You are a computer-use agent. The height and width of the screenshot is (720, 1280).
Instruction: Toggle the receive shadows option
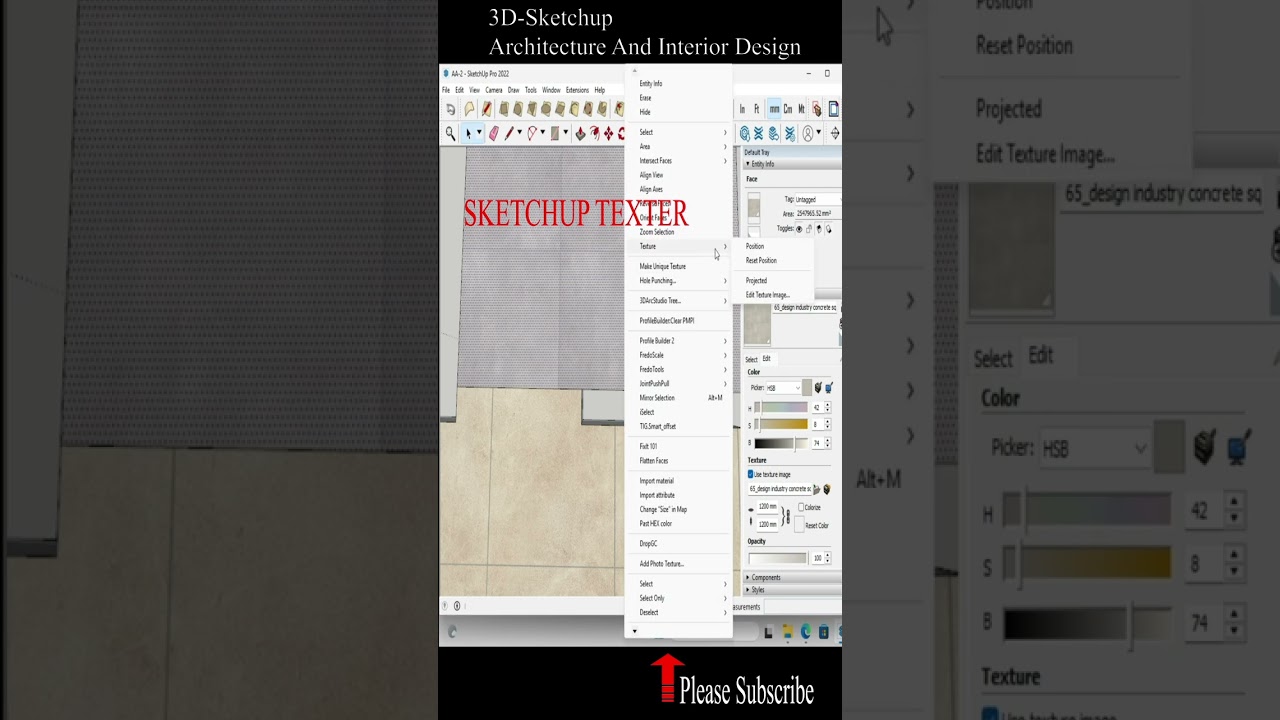click(829, 229)
